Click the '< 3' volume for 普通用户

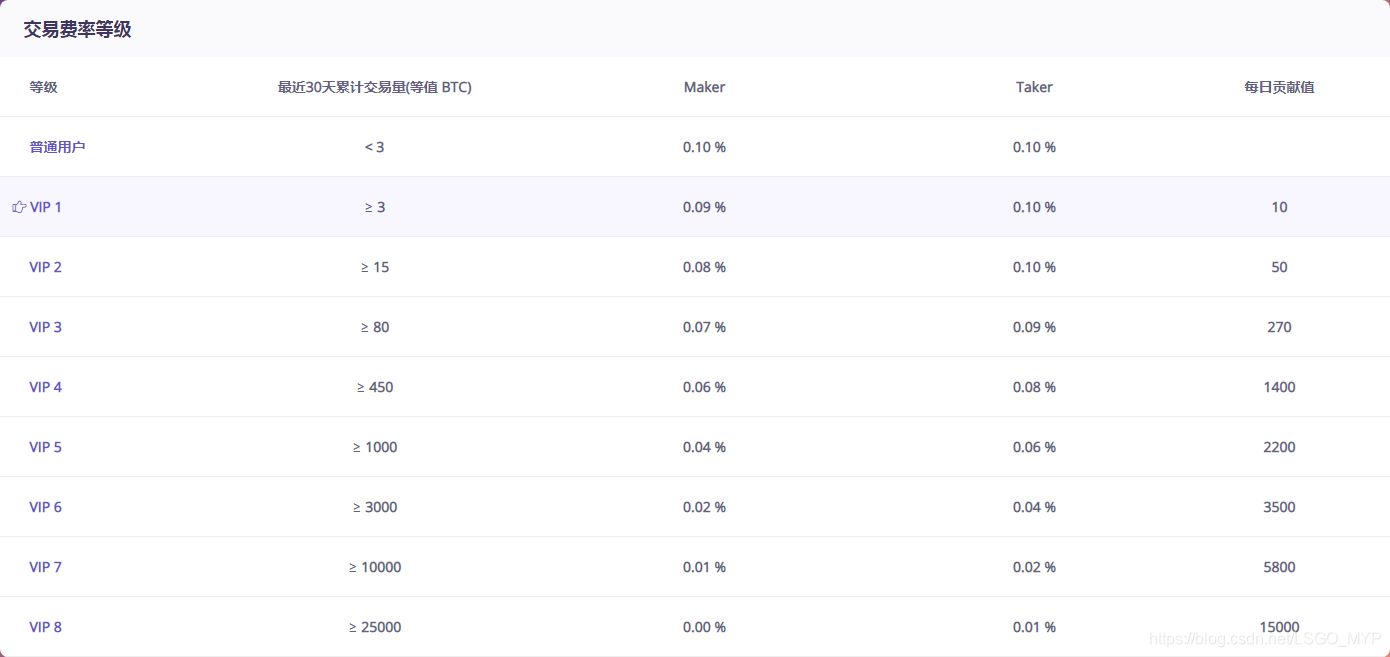[x=375, y=147]
